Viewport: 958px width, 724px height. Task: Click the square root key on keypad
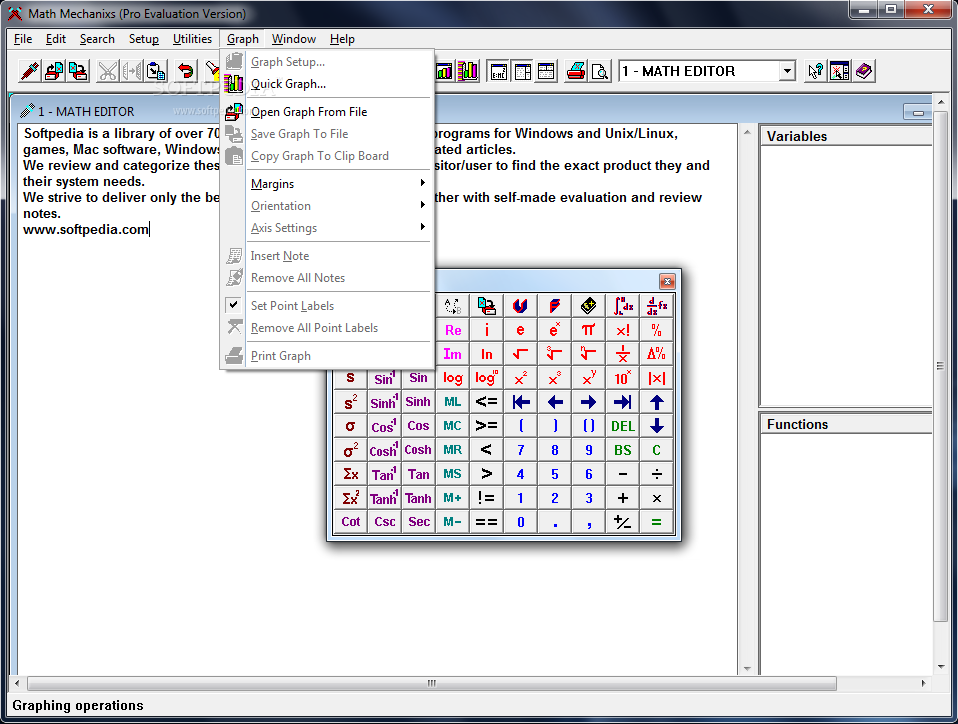(x=521, y=354)
